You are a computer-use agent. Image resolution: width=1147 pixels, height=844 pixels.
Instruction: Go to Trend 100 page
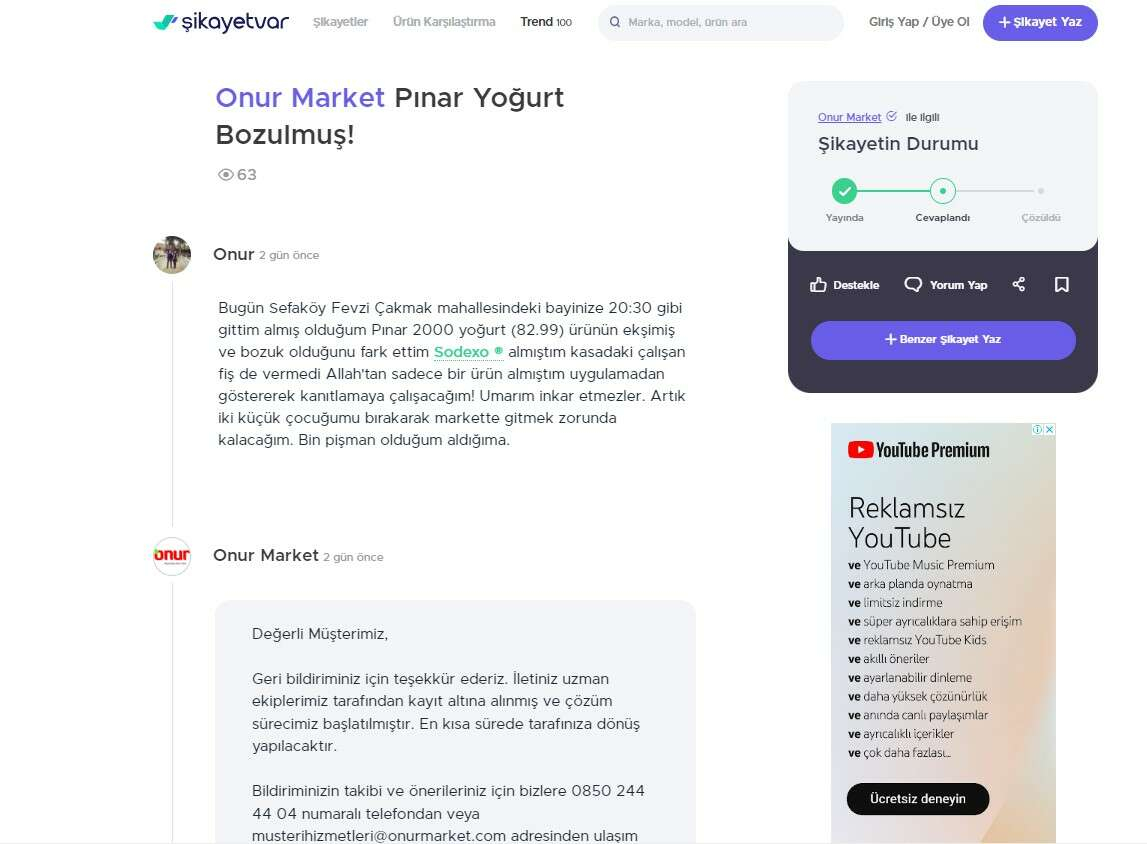pyautogui.click(x=546, y=22)
